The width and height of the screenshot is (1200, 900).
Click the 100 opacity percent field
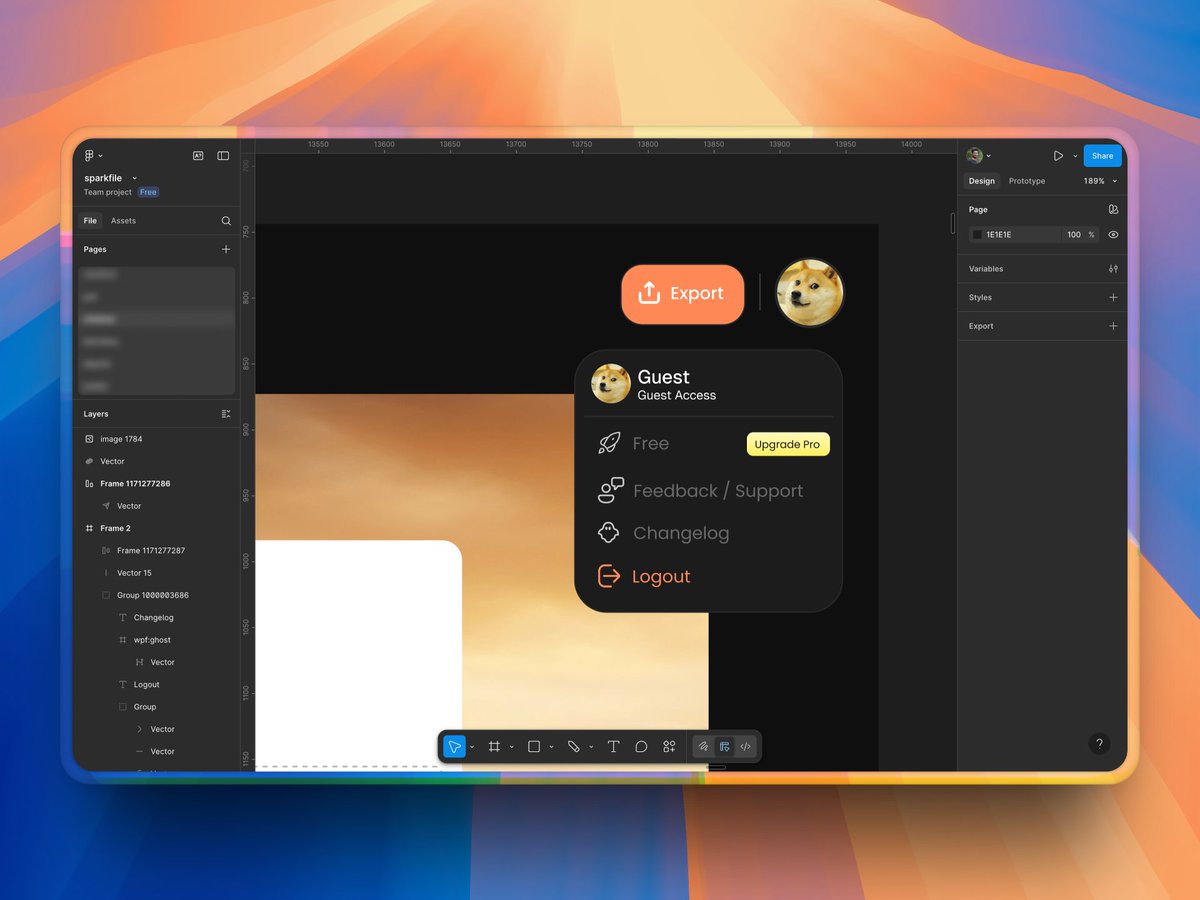pos(1079,235)
